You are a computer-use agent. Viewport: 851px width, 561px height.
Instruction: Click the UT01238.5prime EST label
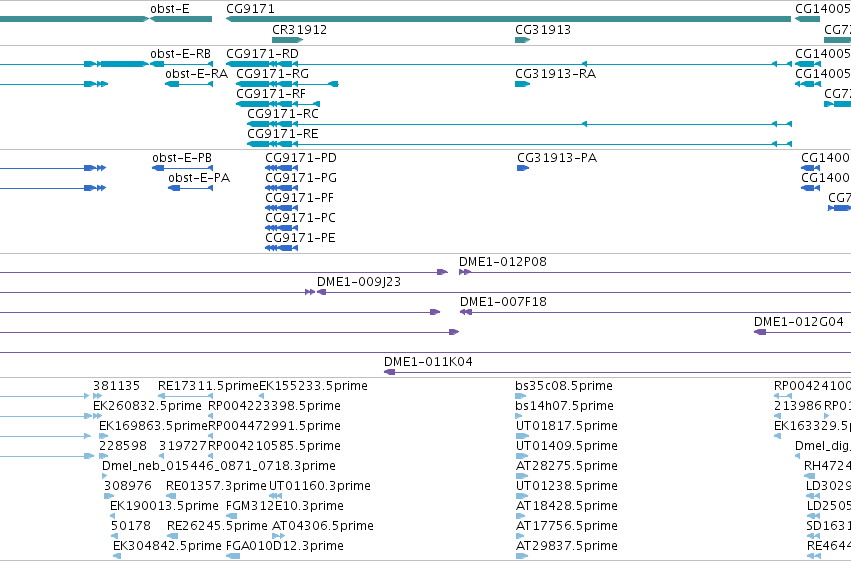point(567,487)
